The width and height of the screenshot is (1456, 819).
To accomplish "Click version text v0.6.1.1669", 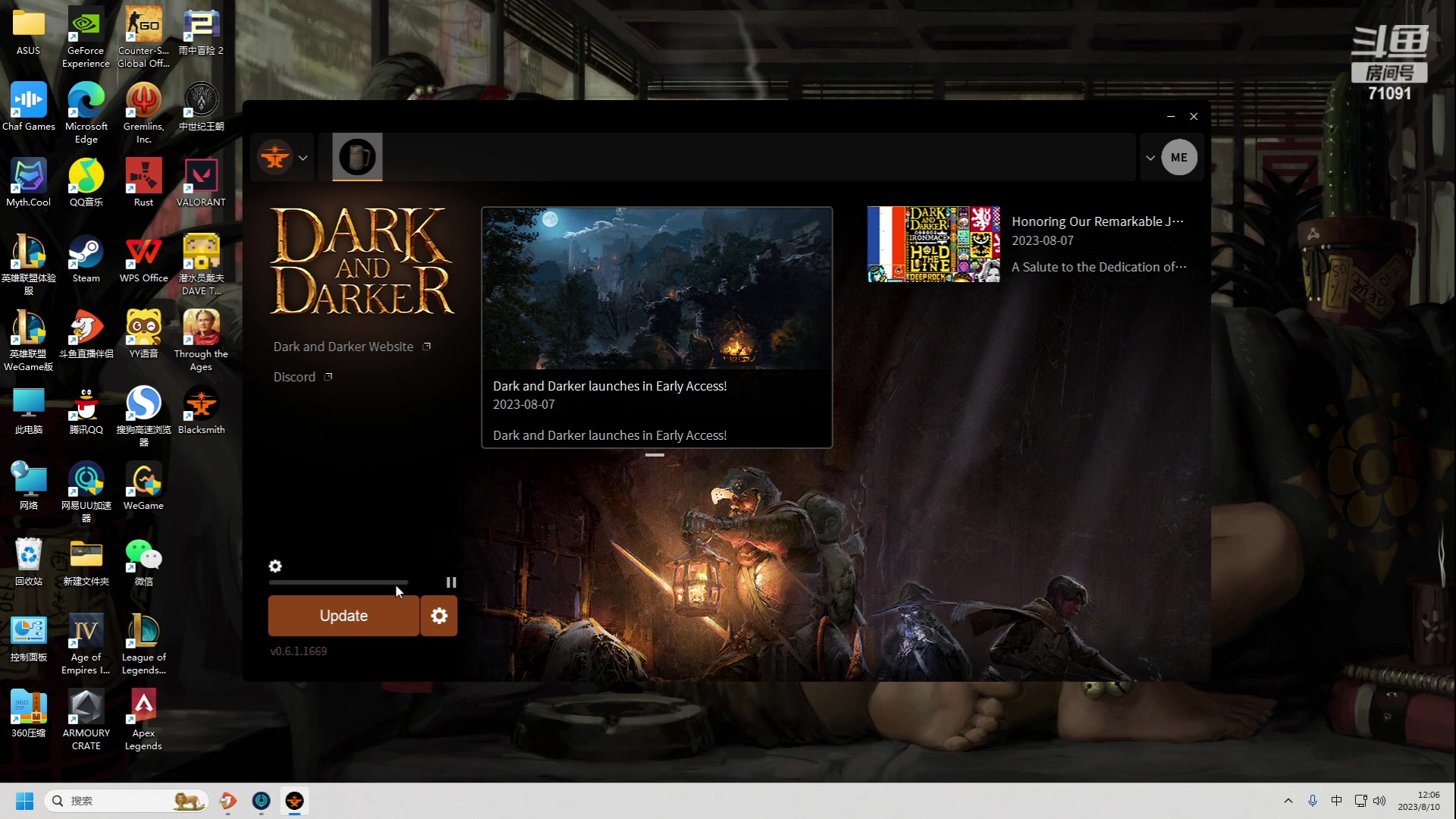I will (x=299, y=651).
